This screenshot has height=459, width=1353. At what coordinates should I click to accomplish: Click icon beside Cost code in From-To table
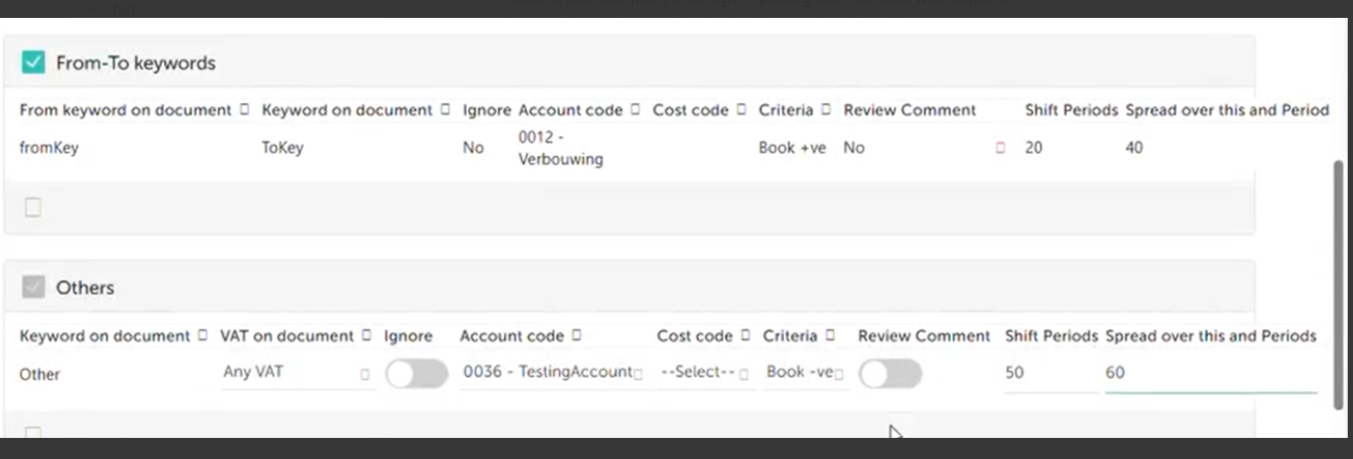pyautogui.click(x=741, y=110)
